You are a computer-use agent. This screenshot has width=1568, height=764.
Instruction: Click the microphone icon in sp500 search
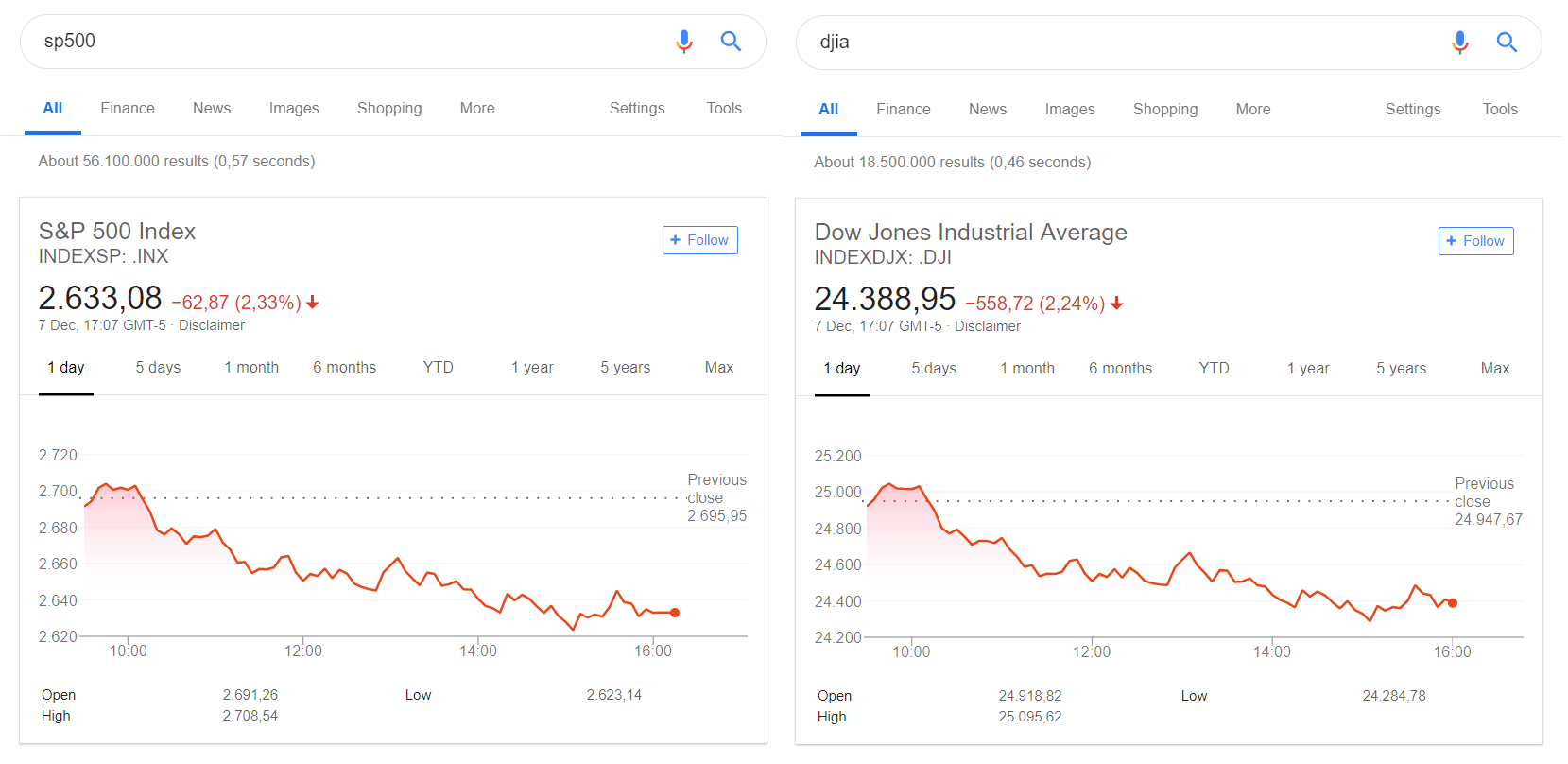coord(684,42)
